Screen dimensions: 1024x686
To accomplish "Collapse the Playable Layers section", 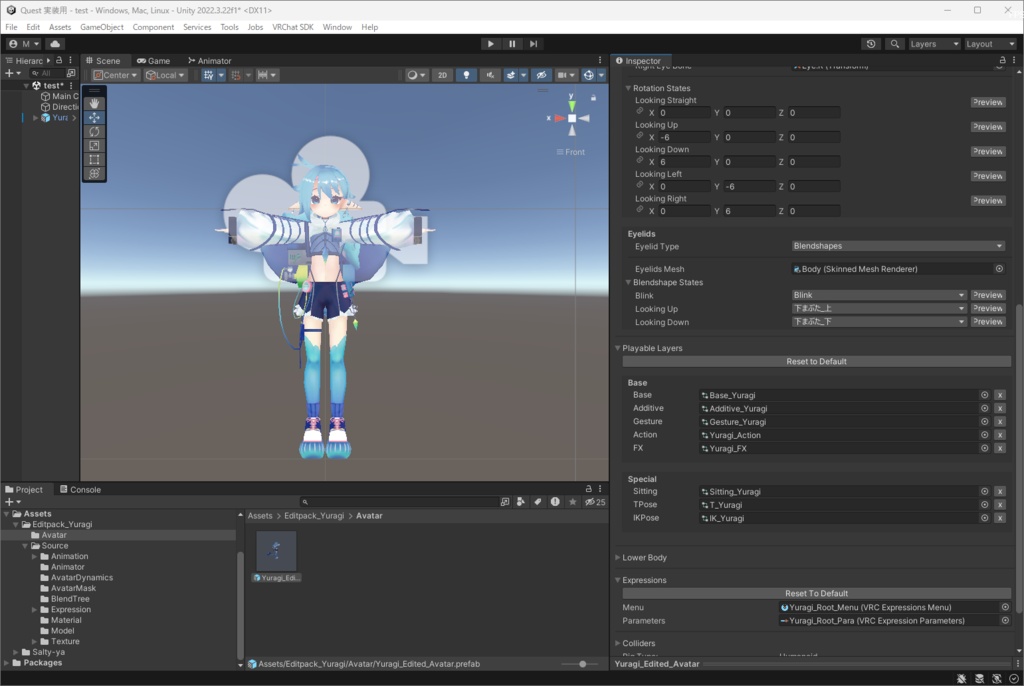I will tap(618, 348).
